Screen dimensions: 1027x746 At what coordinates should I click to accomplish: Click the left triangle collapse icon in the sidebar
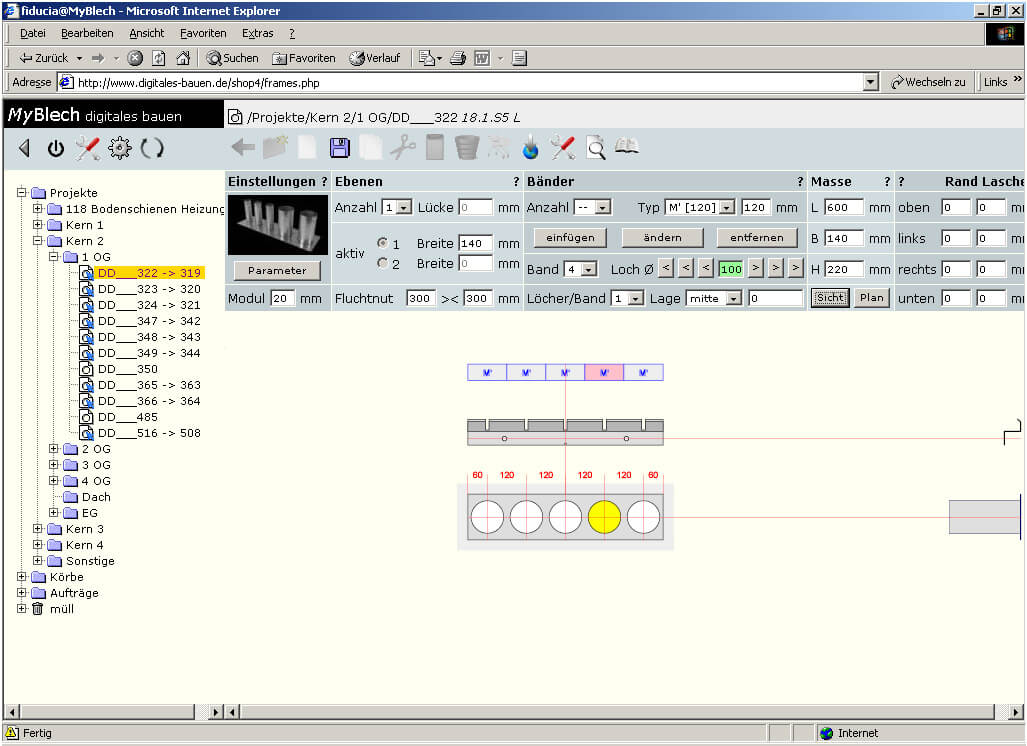coord(24,149)
